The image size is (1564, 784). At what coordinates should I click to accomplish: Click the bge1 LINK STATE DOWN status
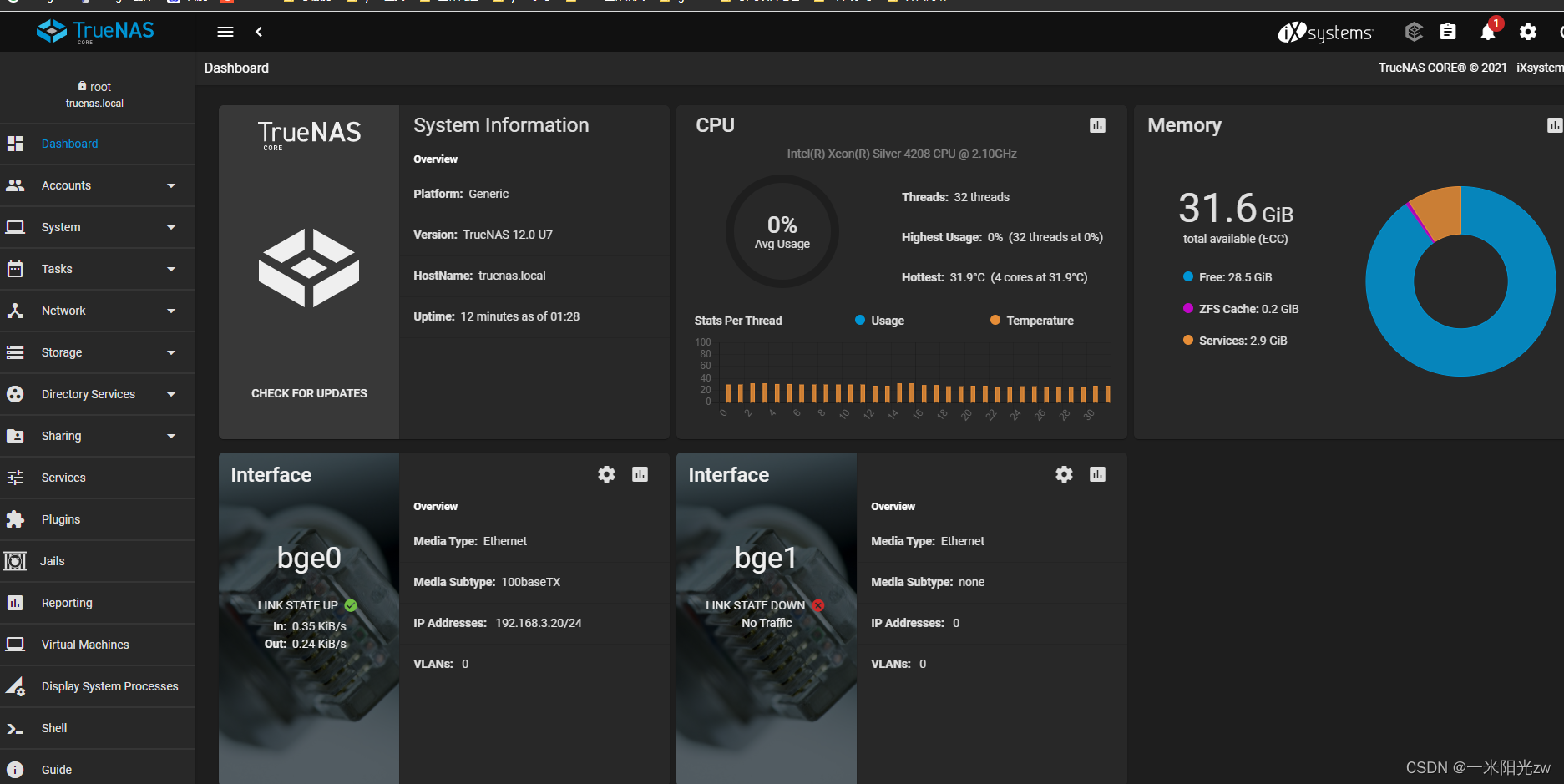(765, 605)
